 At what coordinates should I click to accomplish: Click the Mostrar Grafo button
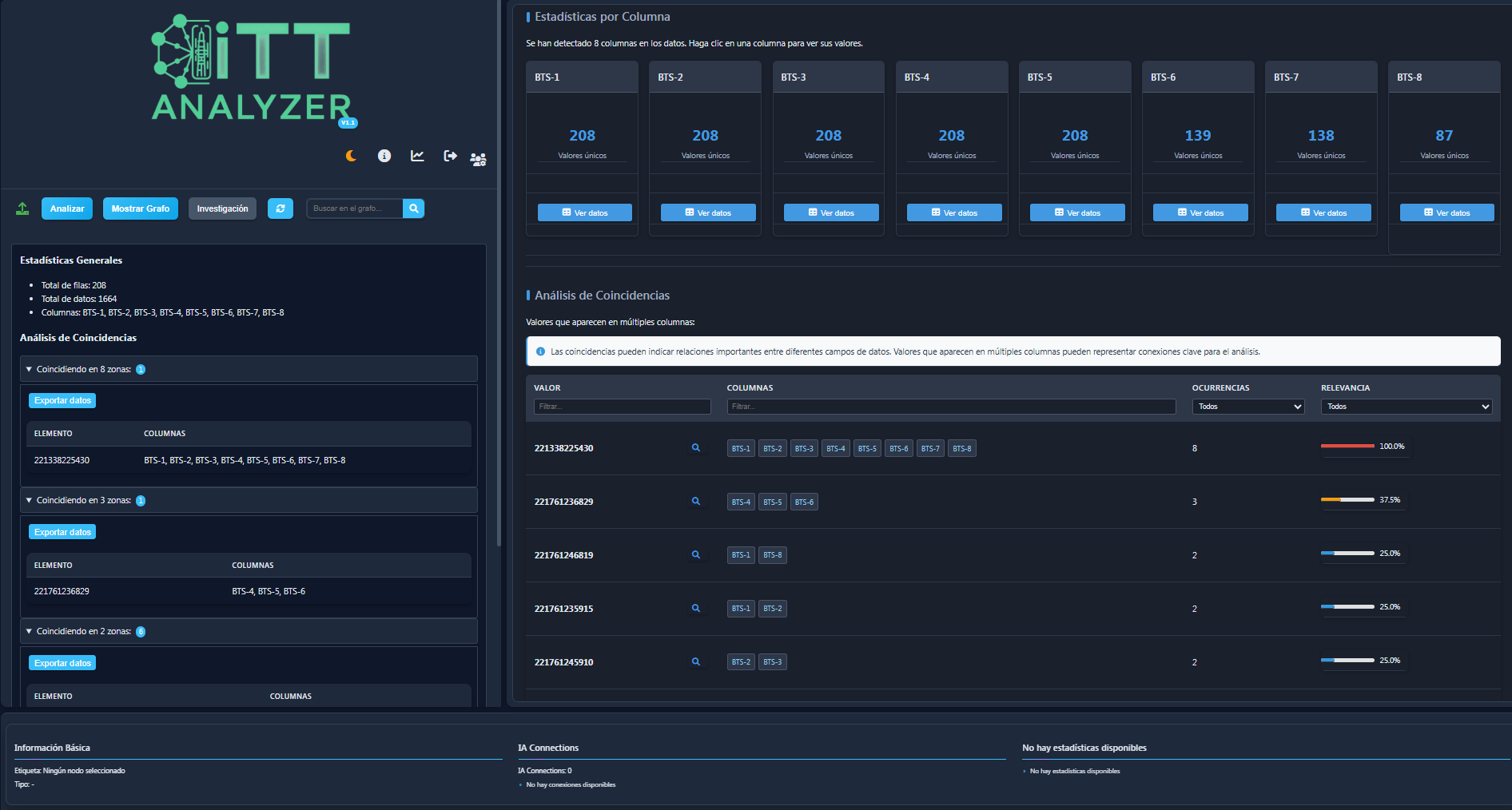click(141, 208)
